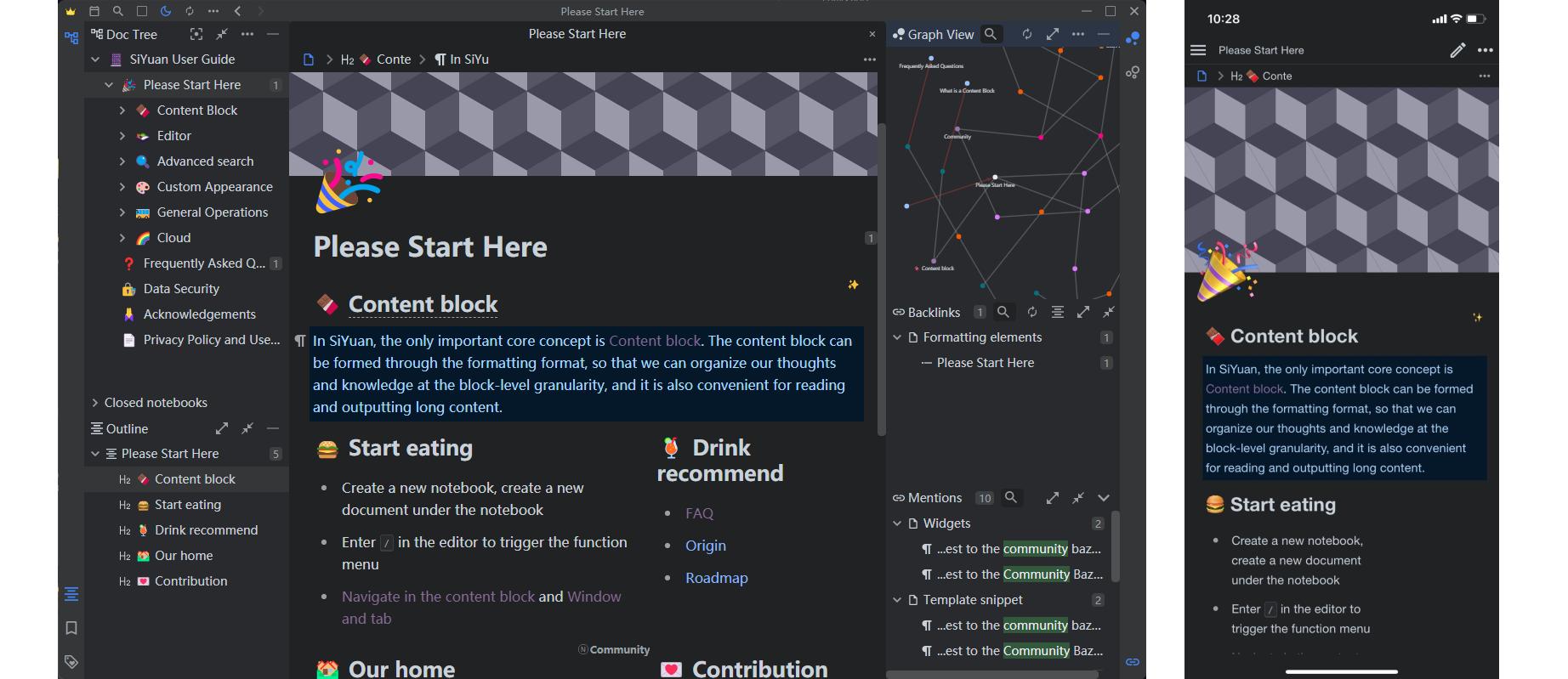Click the Please Start Here editor tab
Screen dimensions: 1568x679
[x=577, y=34]
